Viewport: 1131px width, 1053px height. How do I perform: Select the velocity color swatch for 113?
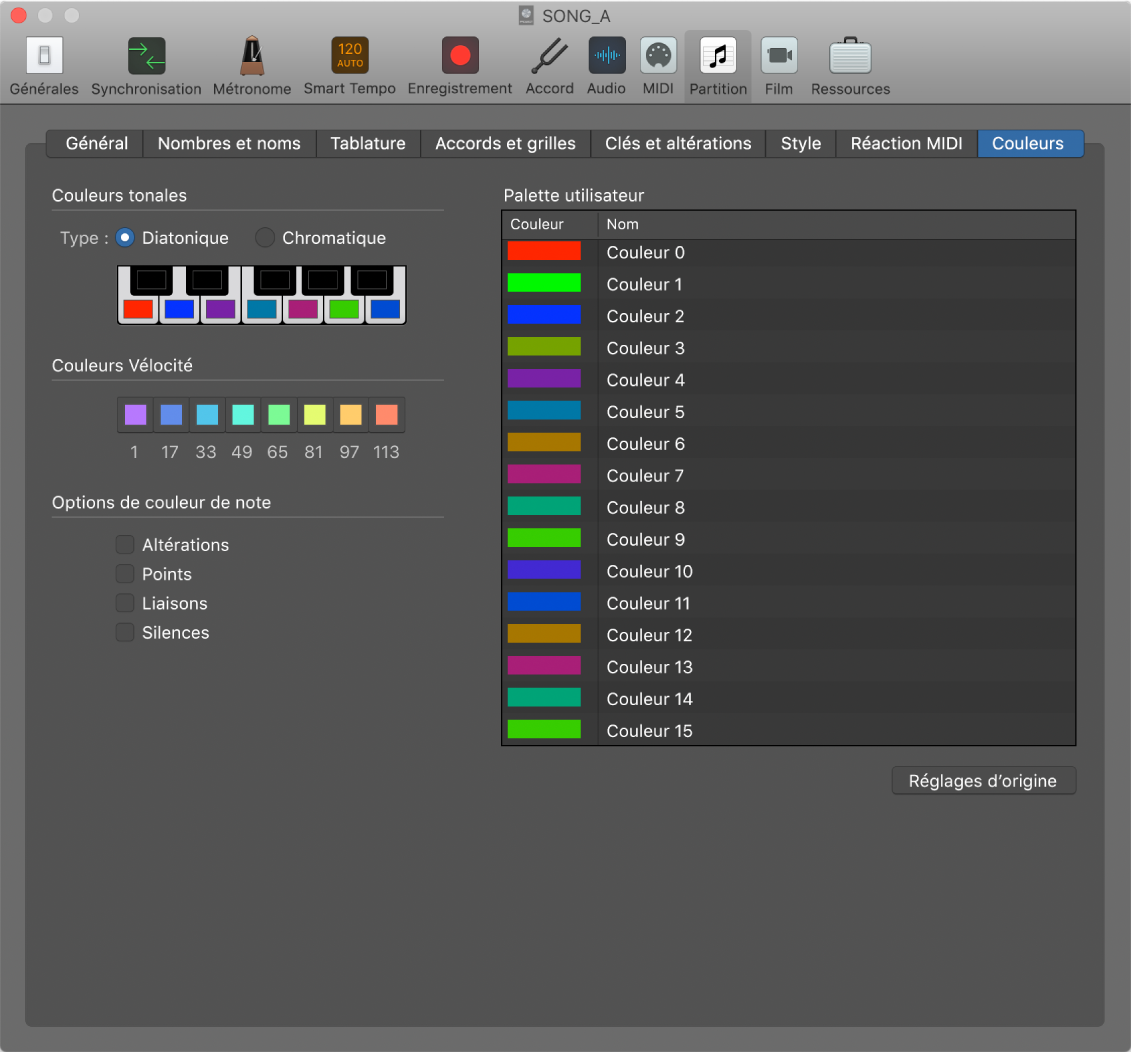(x=387, y=414)
